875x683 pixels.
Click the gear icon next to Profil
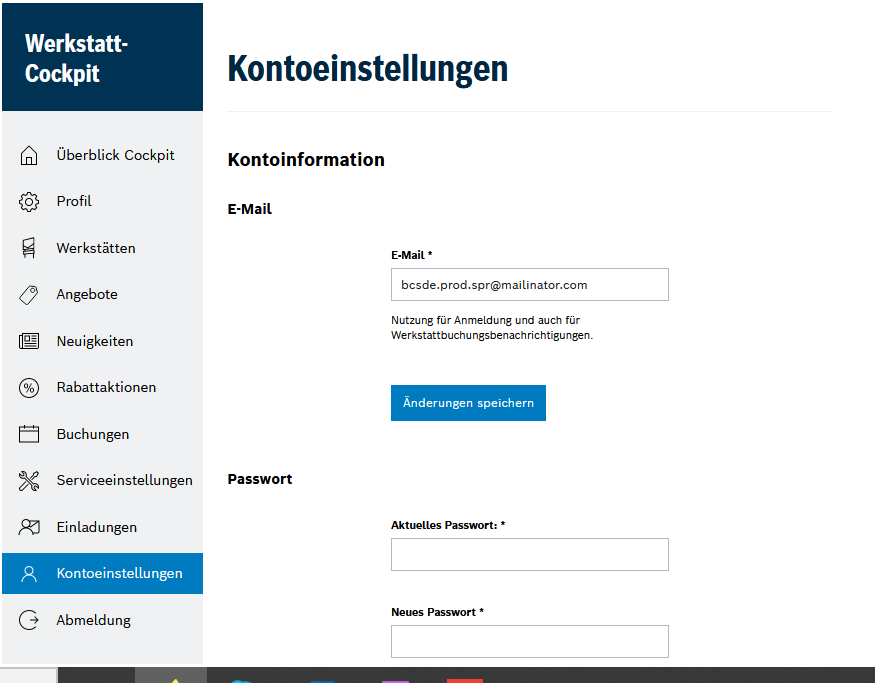tap(29, 201)
